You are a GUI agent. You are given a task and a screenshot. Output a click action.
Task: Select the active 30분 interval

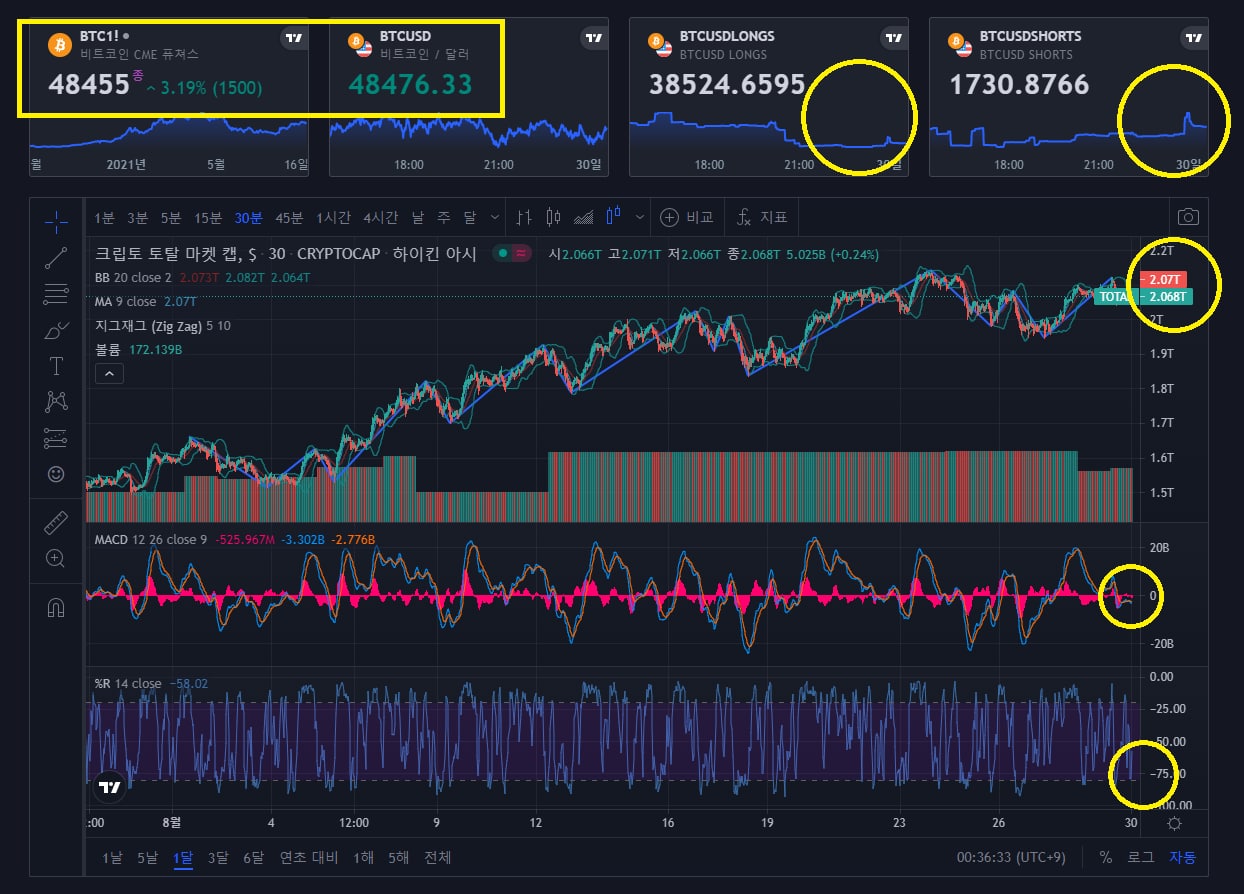(x=248, y=217)
